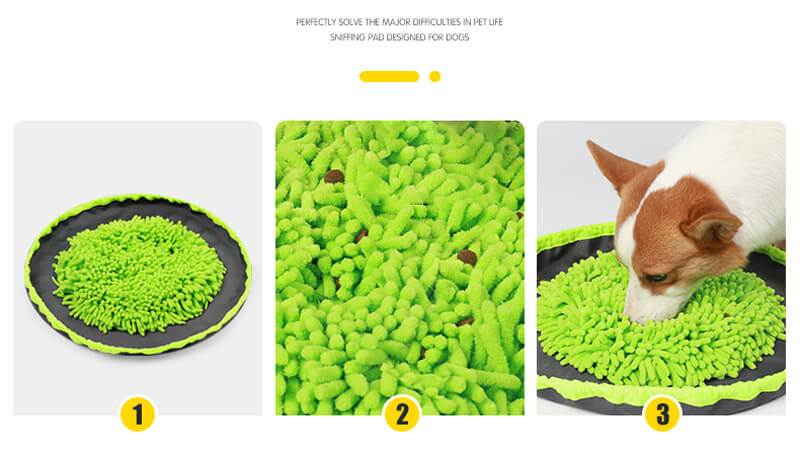Open the first snuffle mat product photo
This screenshot has width=800, height=458.
[138, 268]
